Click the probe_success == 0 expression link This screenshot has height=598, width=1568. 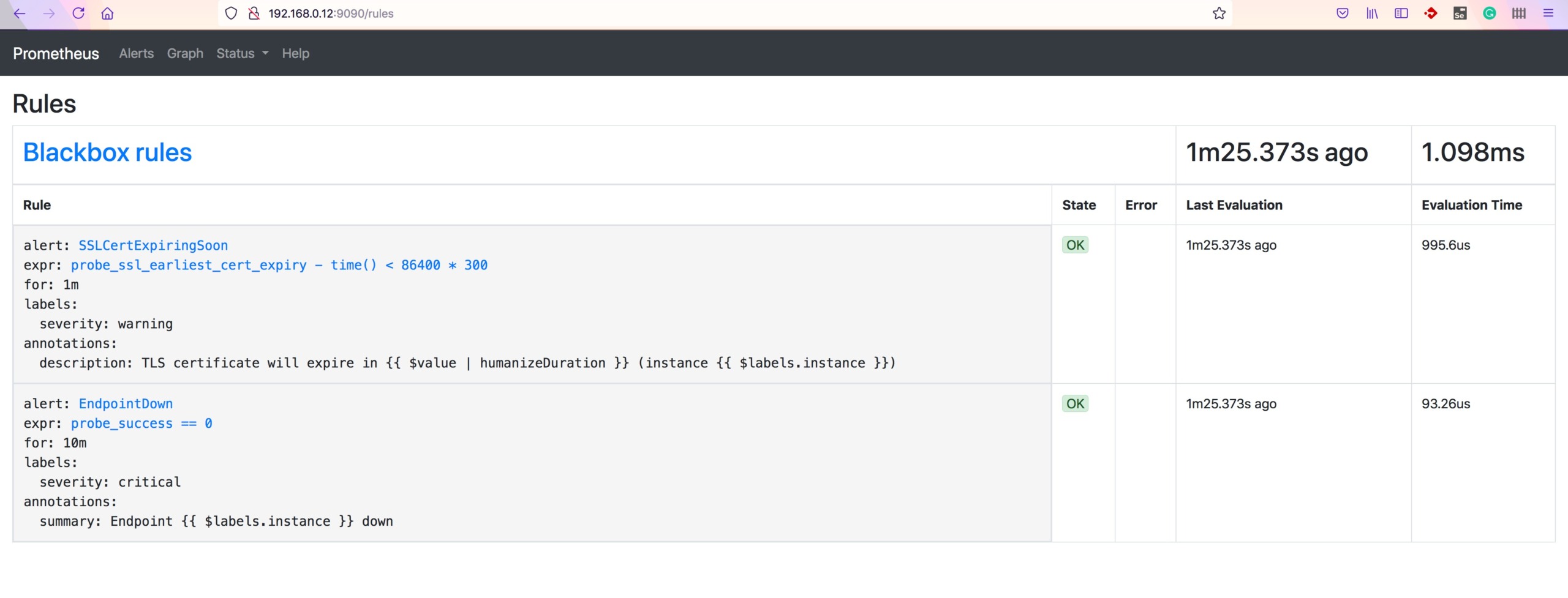141,424
